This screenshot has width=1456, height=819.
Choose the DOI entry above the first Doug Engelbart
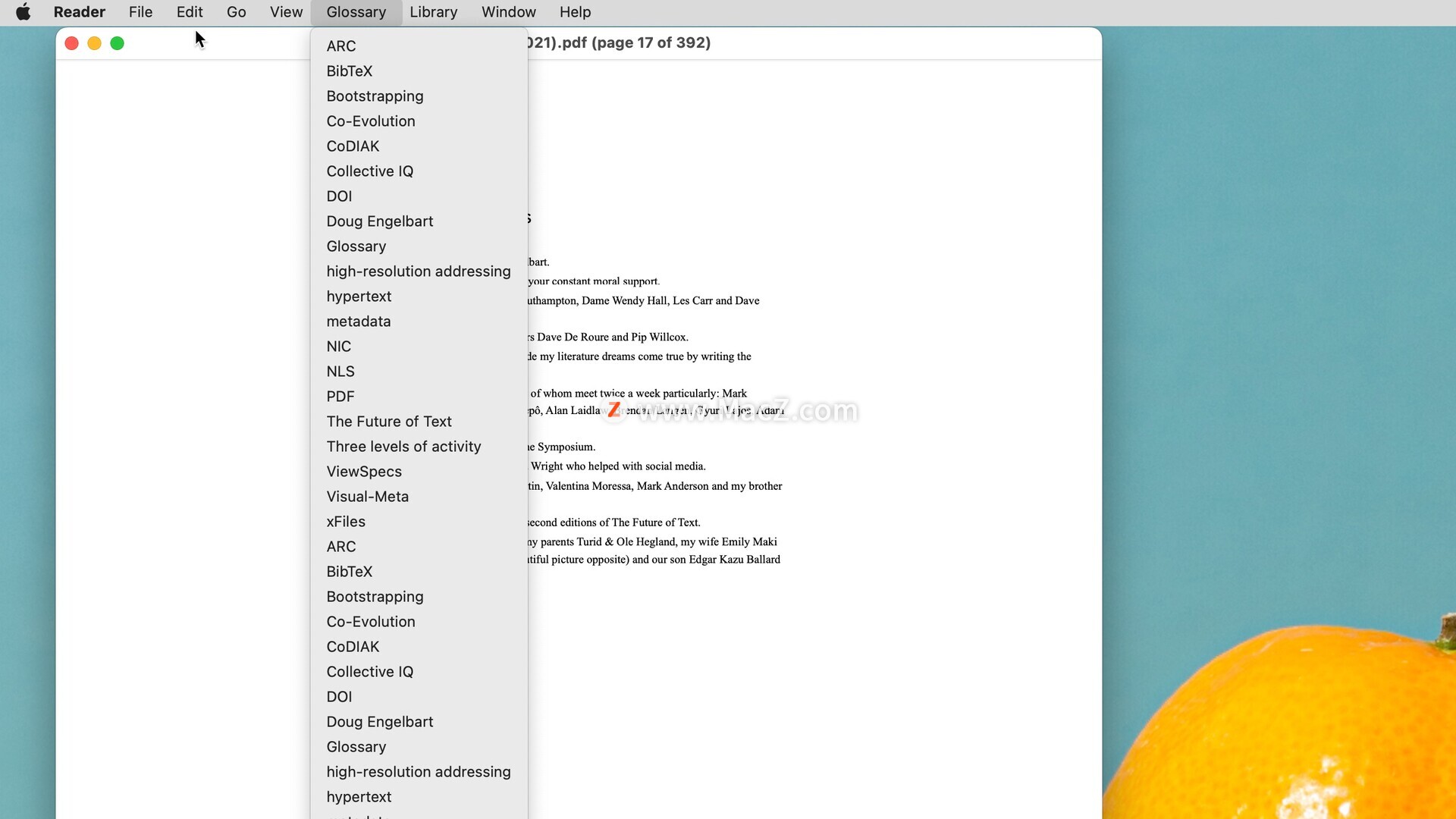point(419,196)
